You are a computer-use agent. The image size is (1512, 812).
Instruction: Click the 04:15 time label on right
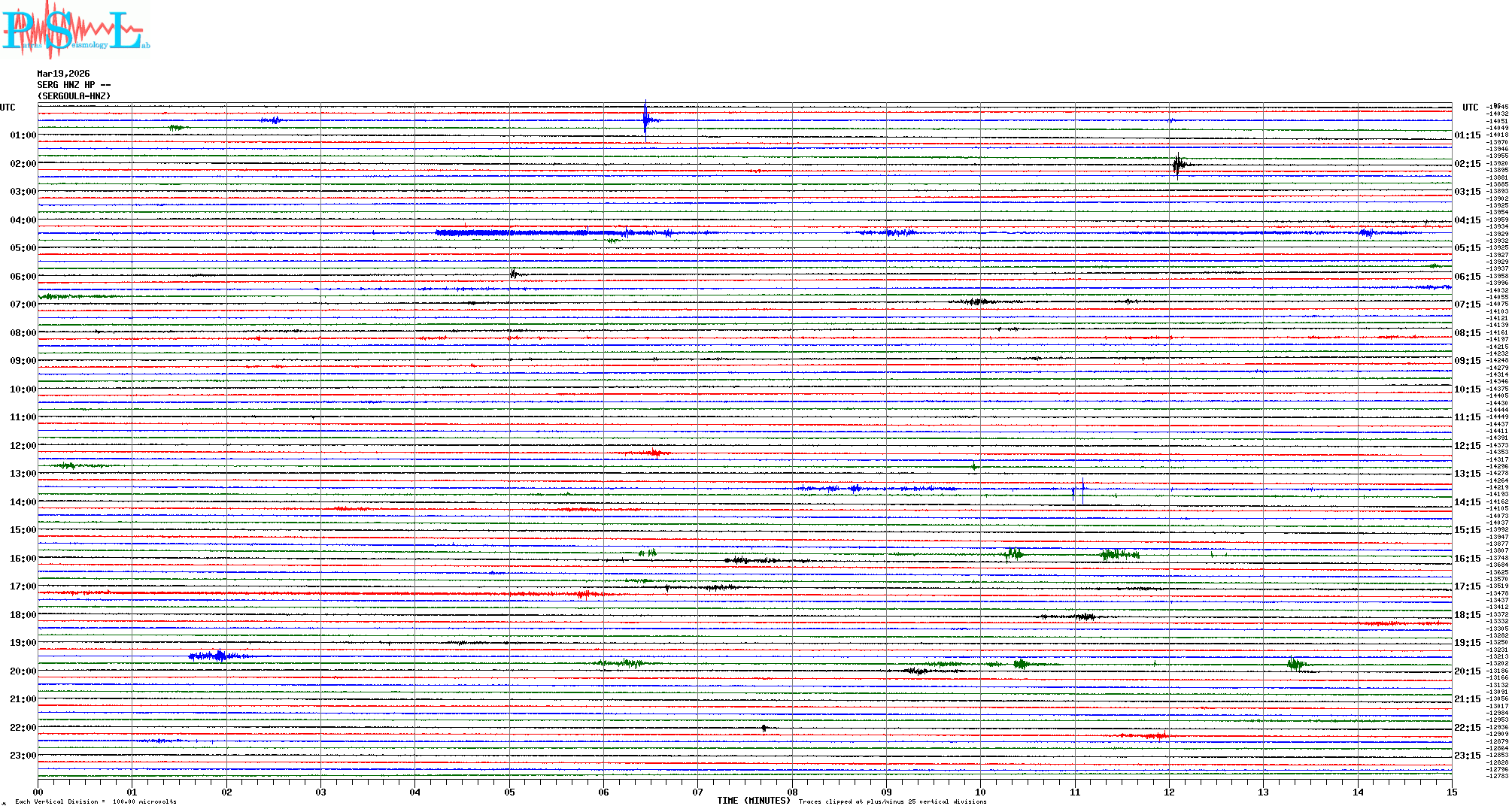[1467, 220]
